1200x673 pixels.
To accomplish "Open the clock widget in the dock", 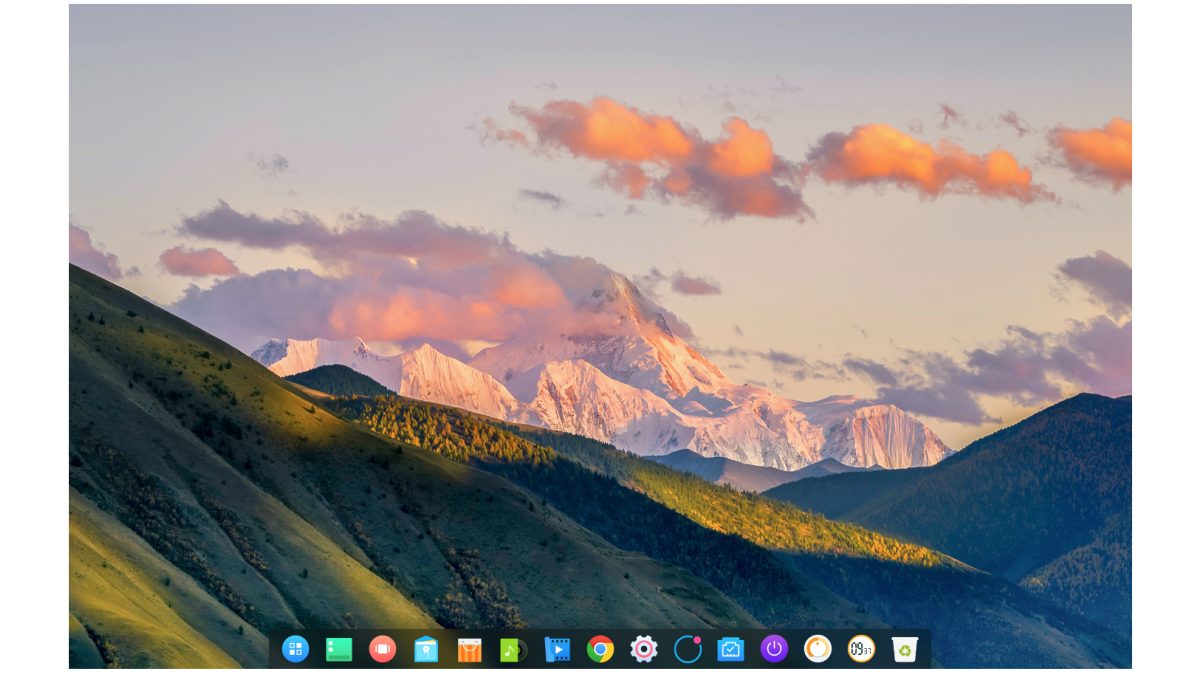I will (x=861, y=649).
